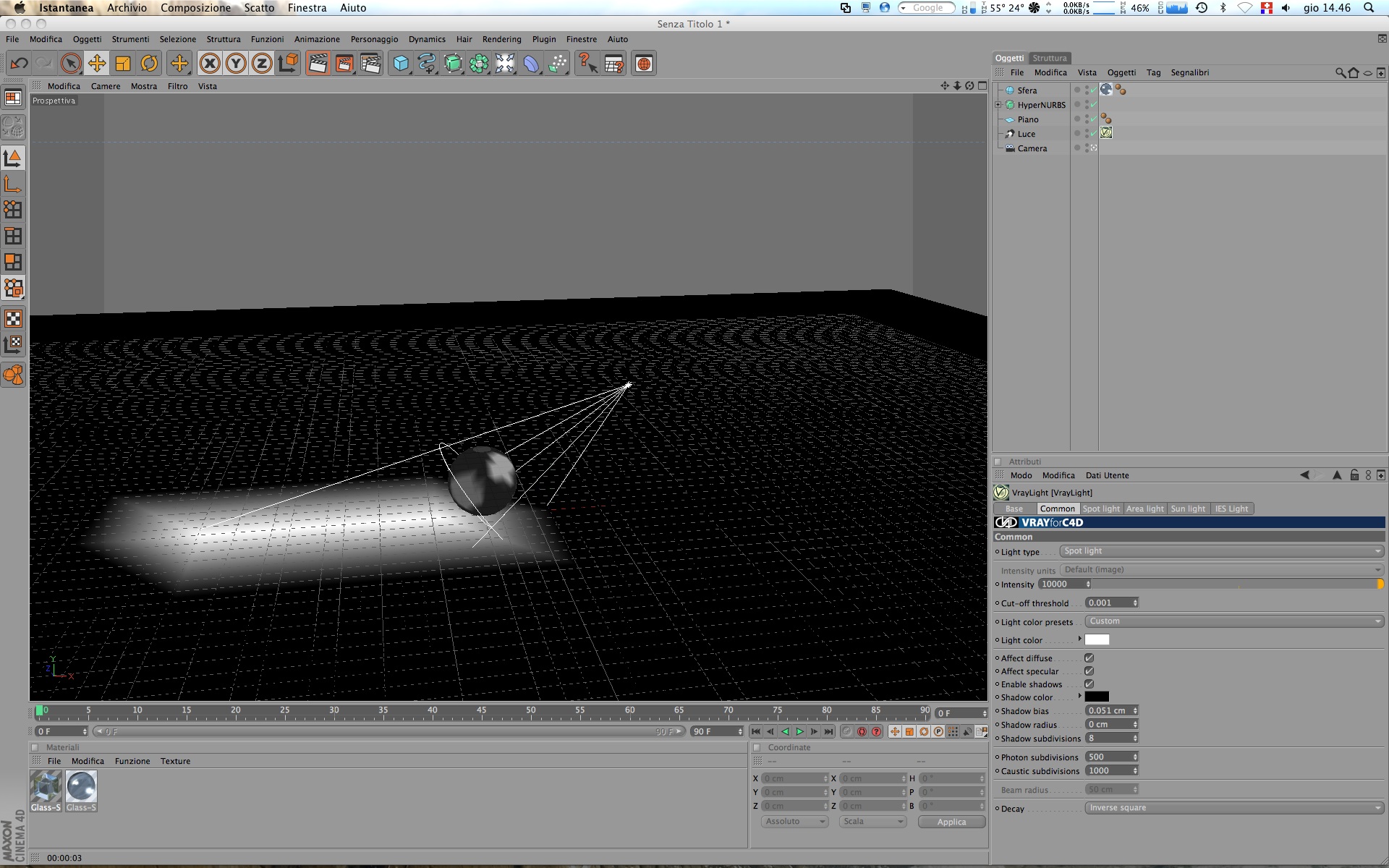Uncheck Affect diffuse checkbox

[1089, 658]
